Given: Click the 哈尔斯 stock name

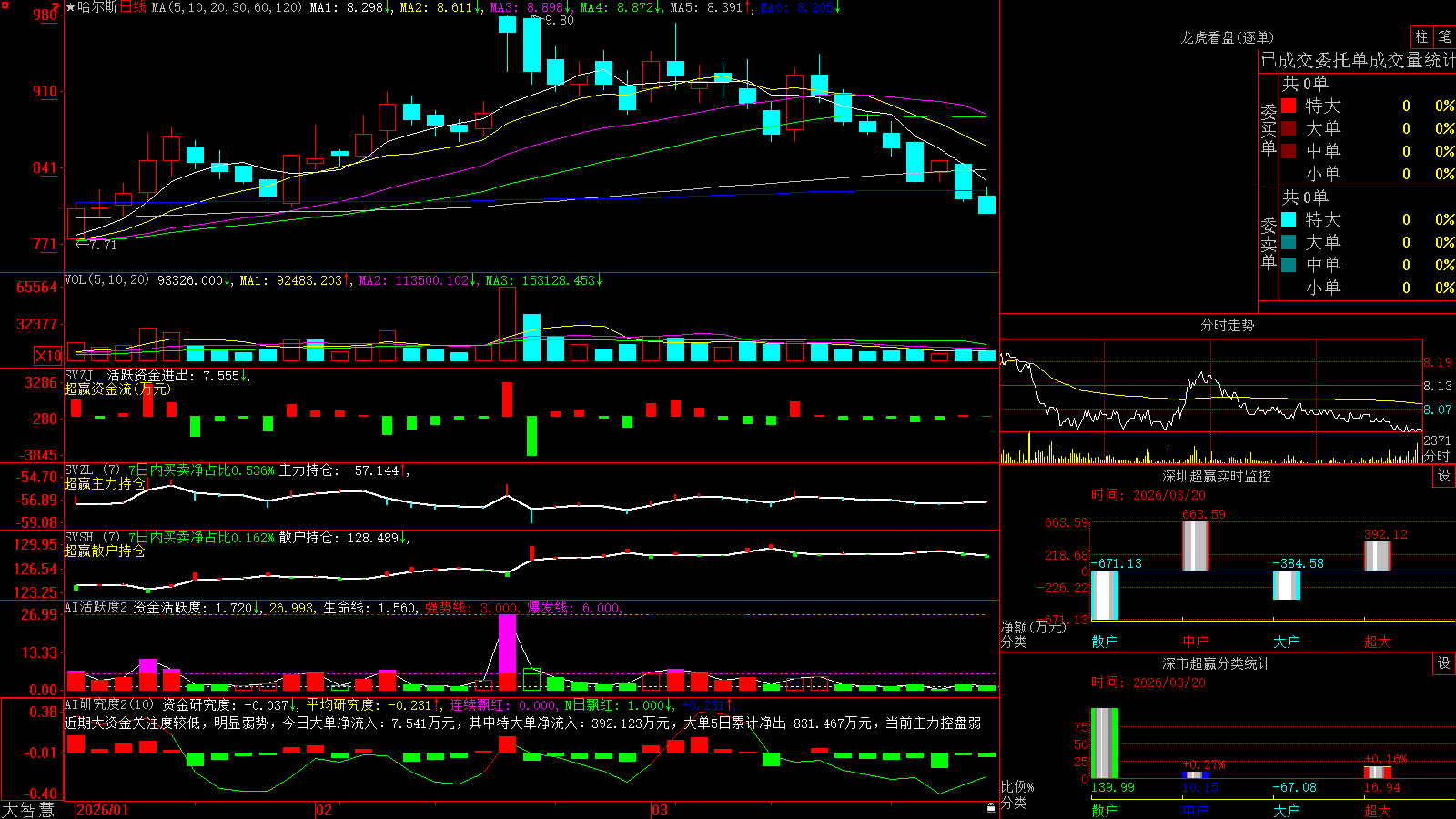Looking at the screenshot, I should point(98,7).
